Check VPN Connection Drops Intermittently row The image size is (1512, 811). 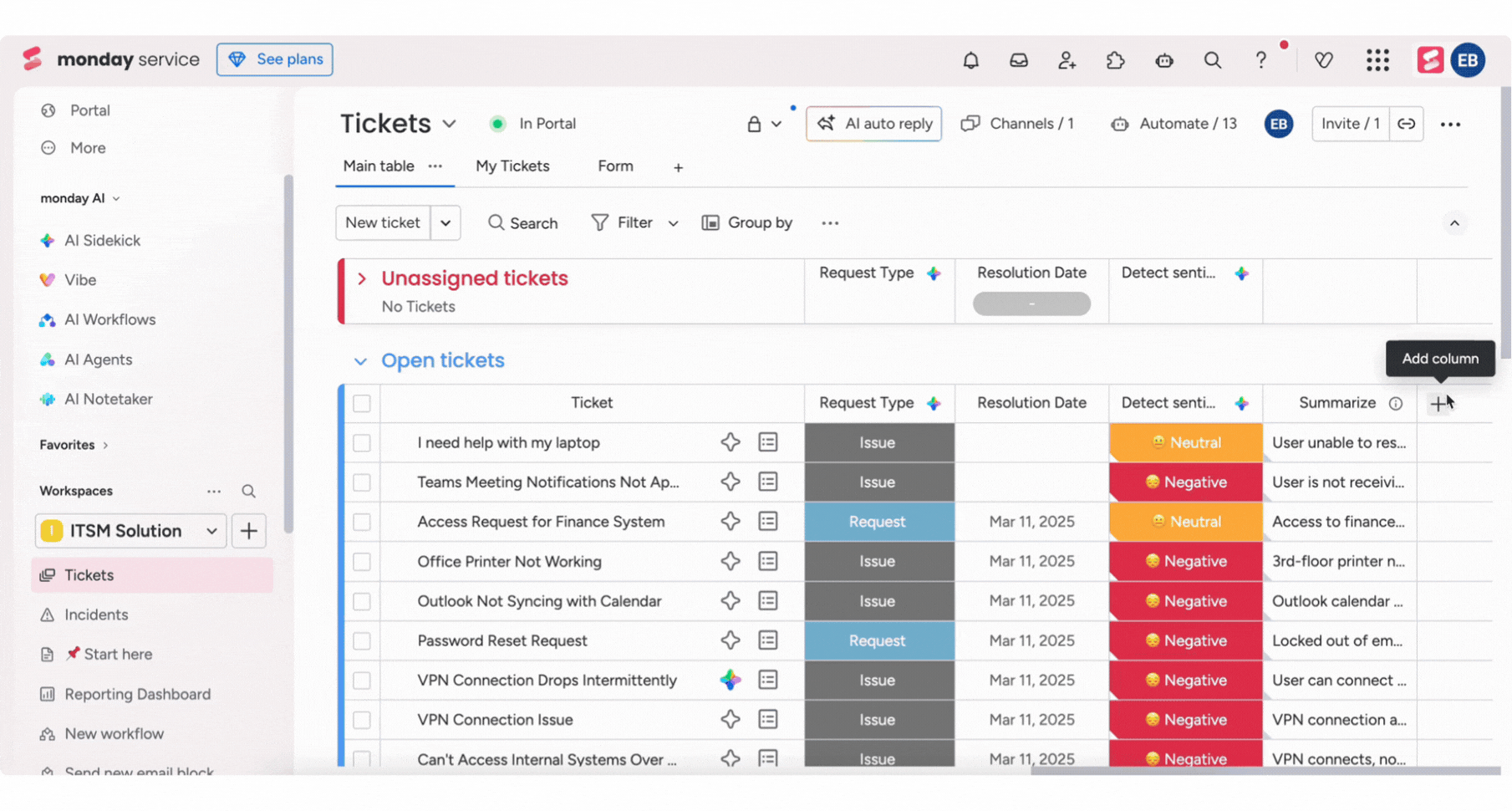pyautogui.click(x=362, y=681)
